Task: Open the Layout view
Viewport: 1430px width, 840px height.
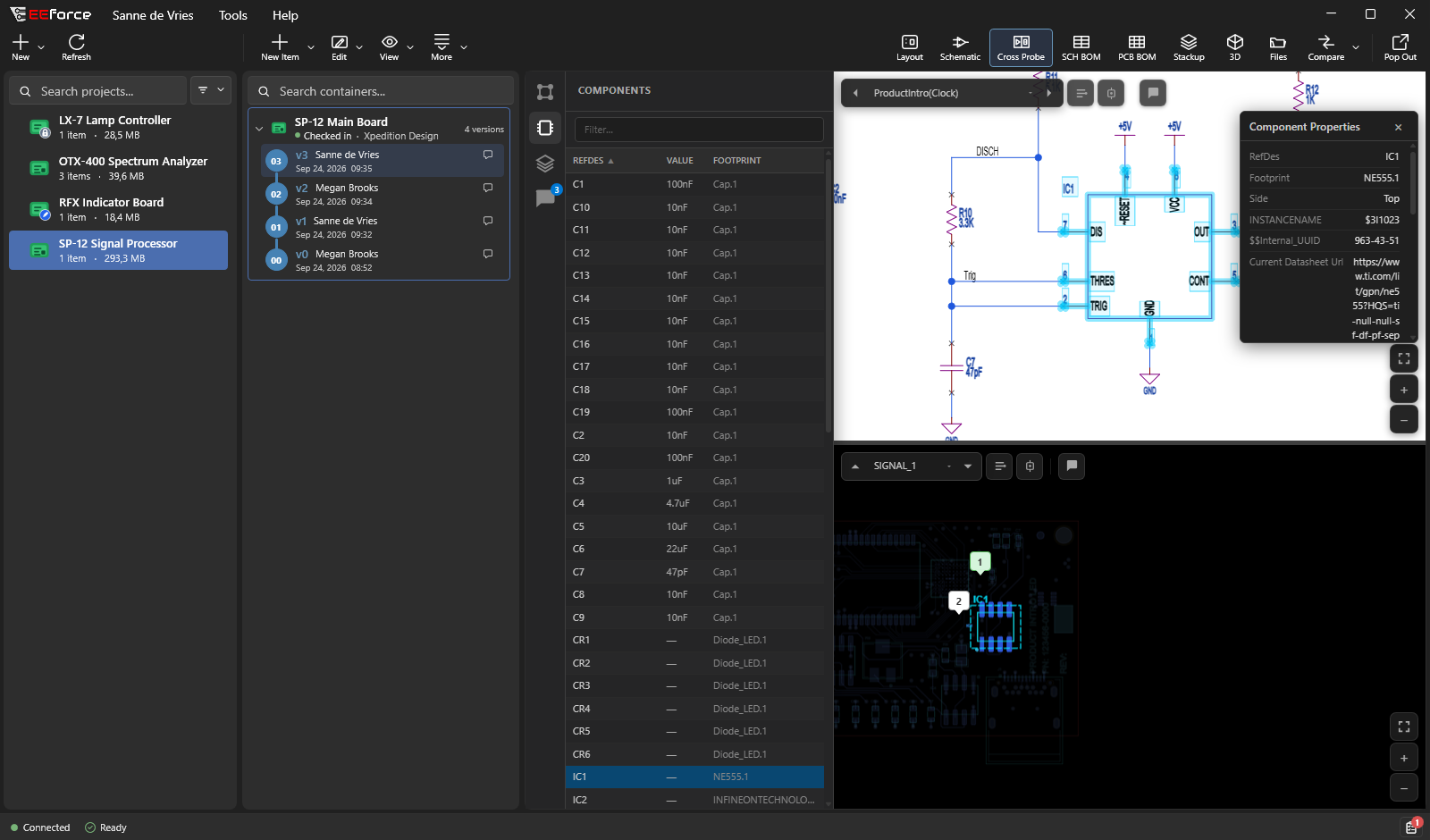Action: (909, 47)
